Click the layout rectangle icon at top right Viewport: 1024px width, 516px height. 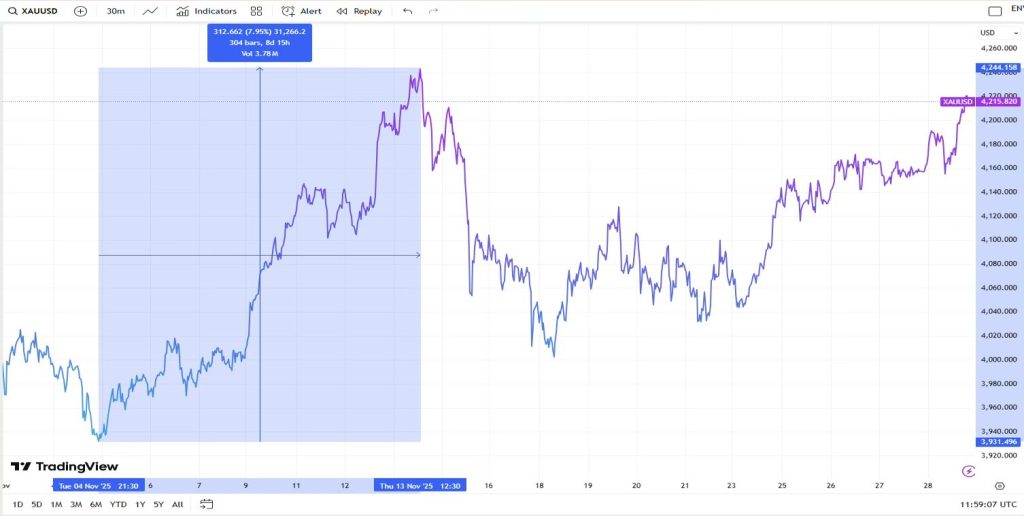pos(994,11)
